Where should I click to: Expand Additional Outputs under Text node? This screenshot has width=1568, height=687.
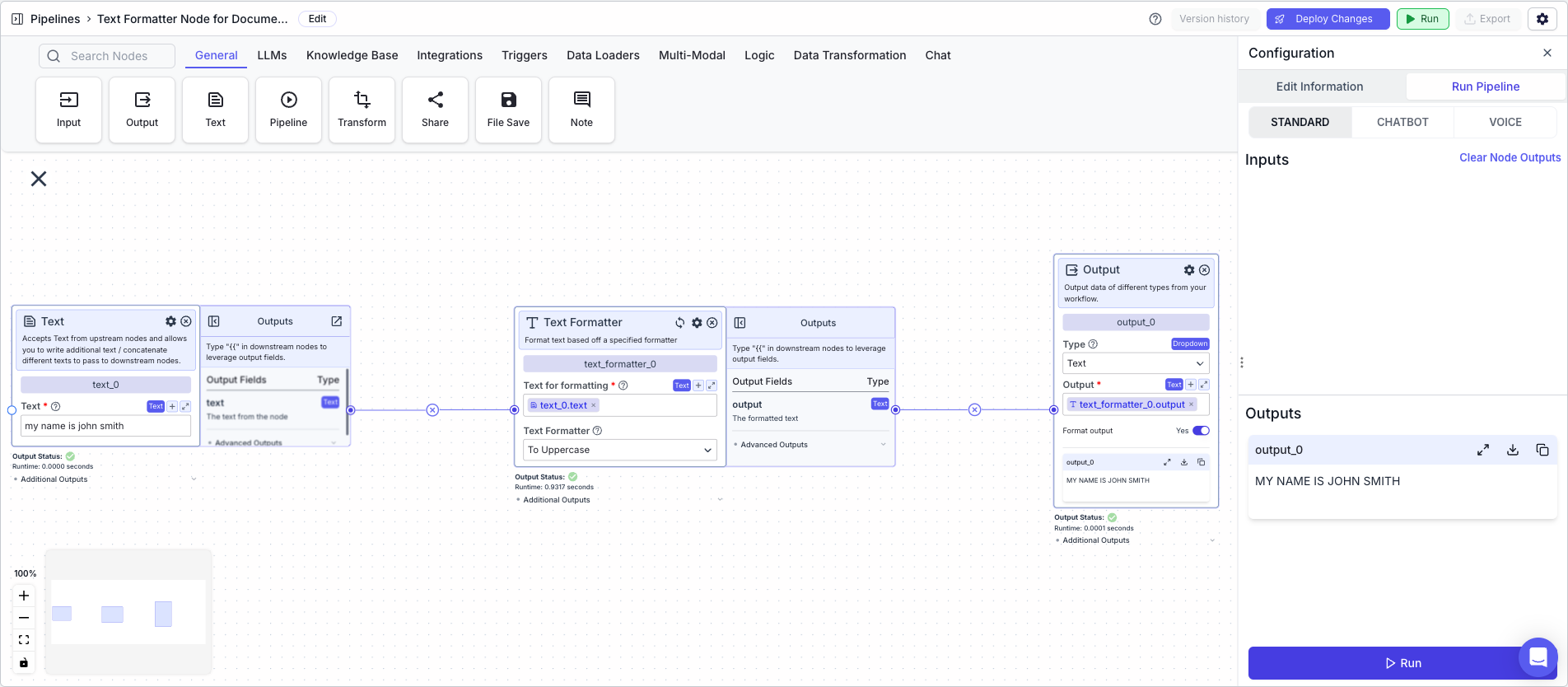(x=105, y=479)
